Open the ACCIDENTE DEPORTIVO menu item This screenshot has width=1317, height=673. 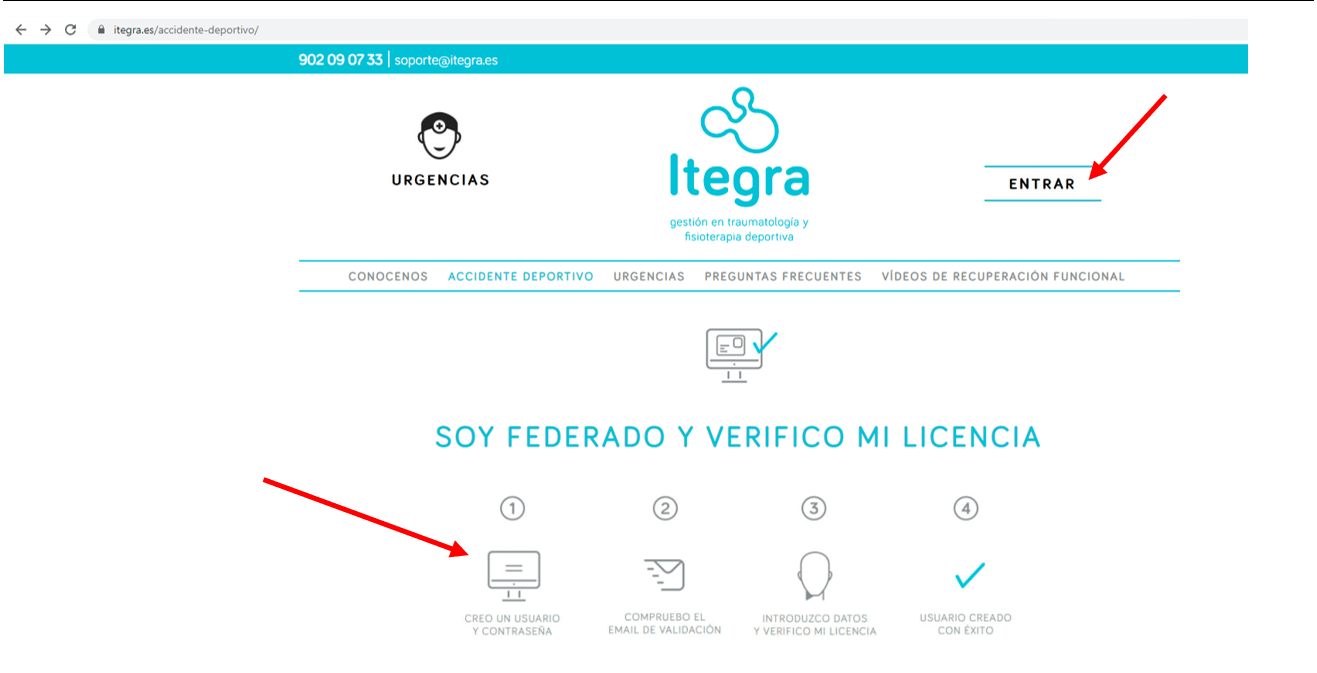pyautogui.click(x=521, y=276)
